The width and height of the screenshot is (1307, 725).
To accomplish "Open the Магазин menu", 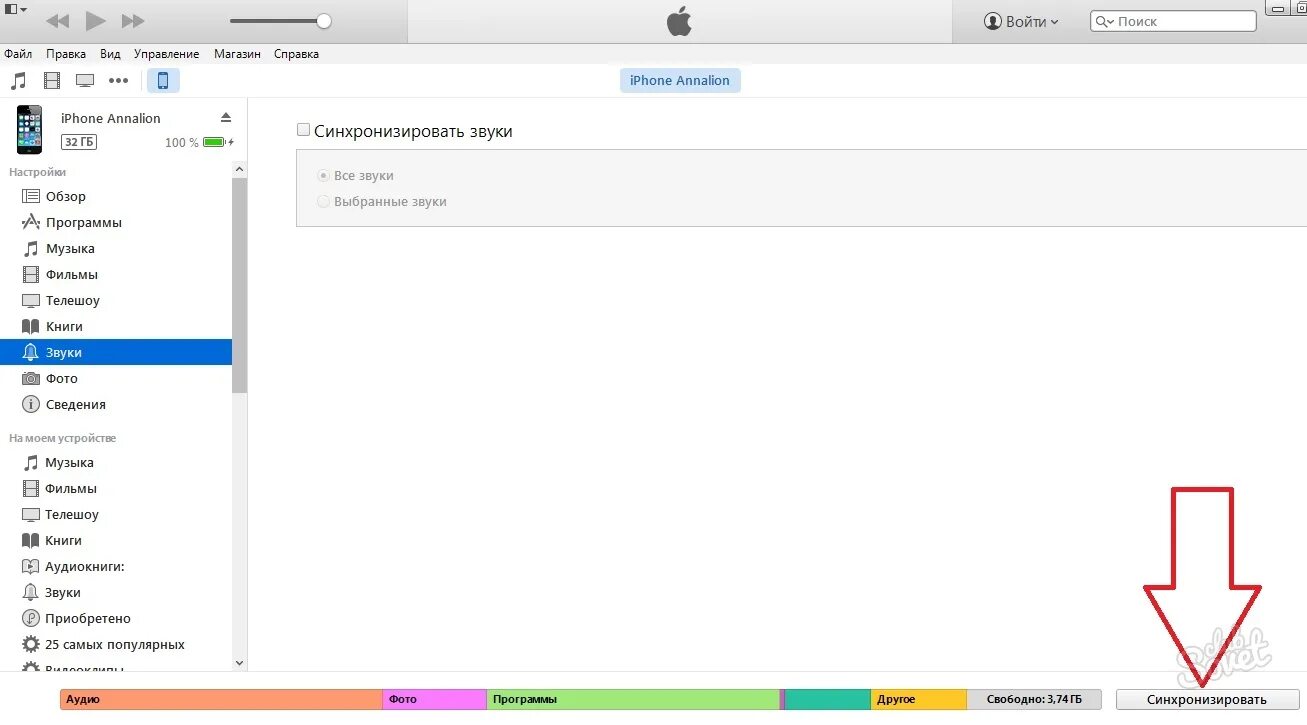I will [237, 54].
